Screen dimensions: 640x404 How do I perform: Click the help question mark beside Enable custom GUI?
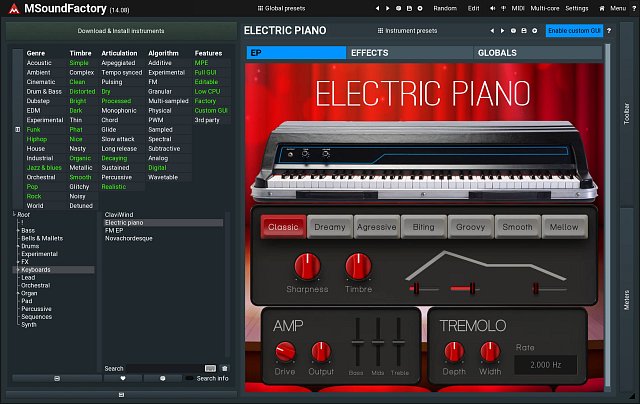coord(611,31)
